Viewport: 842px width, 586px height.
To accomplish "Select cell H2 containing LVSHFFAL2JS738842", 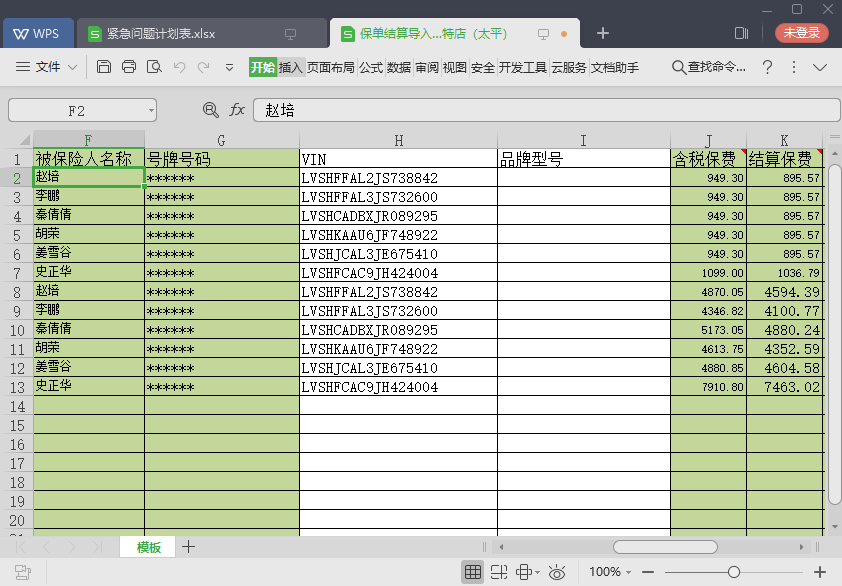I will pos(398,178).
